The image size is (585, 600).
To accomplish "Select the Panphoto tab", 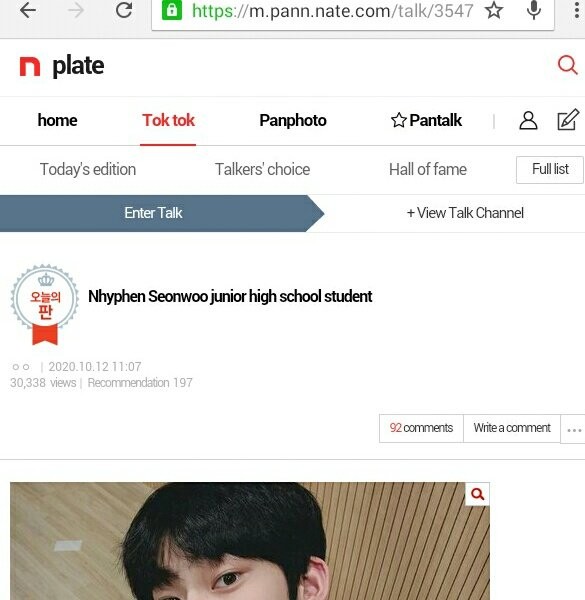I will 293,121.
